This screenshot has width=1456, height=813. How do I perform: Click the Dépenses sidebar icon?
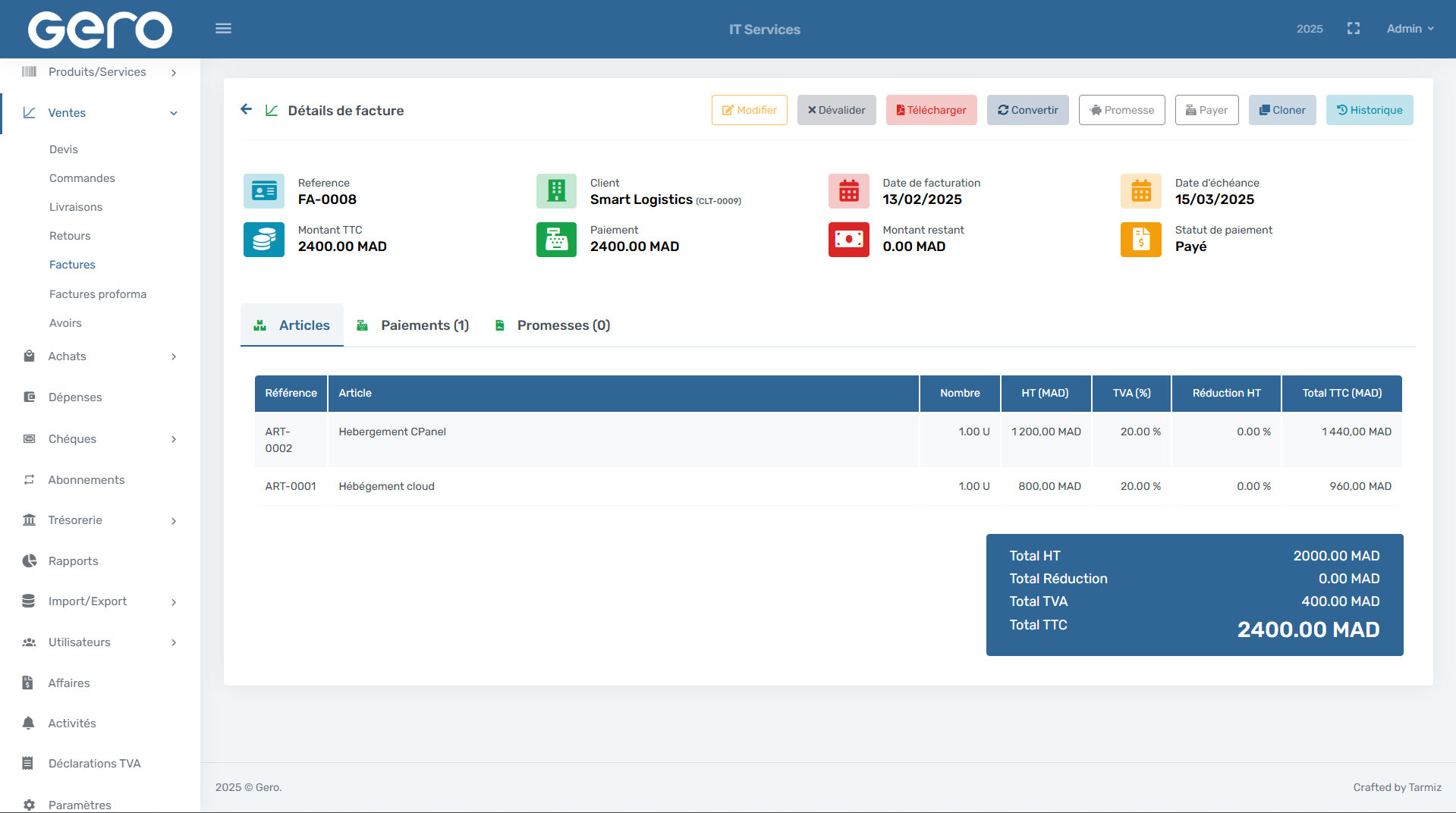(30, 397)
